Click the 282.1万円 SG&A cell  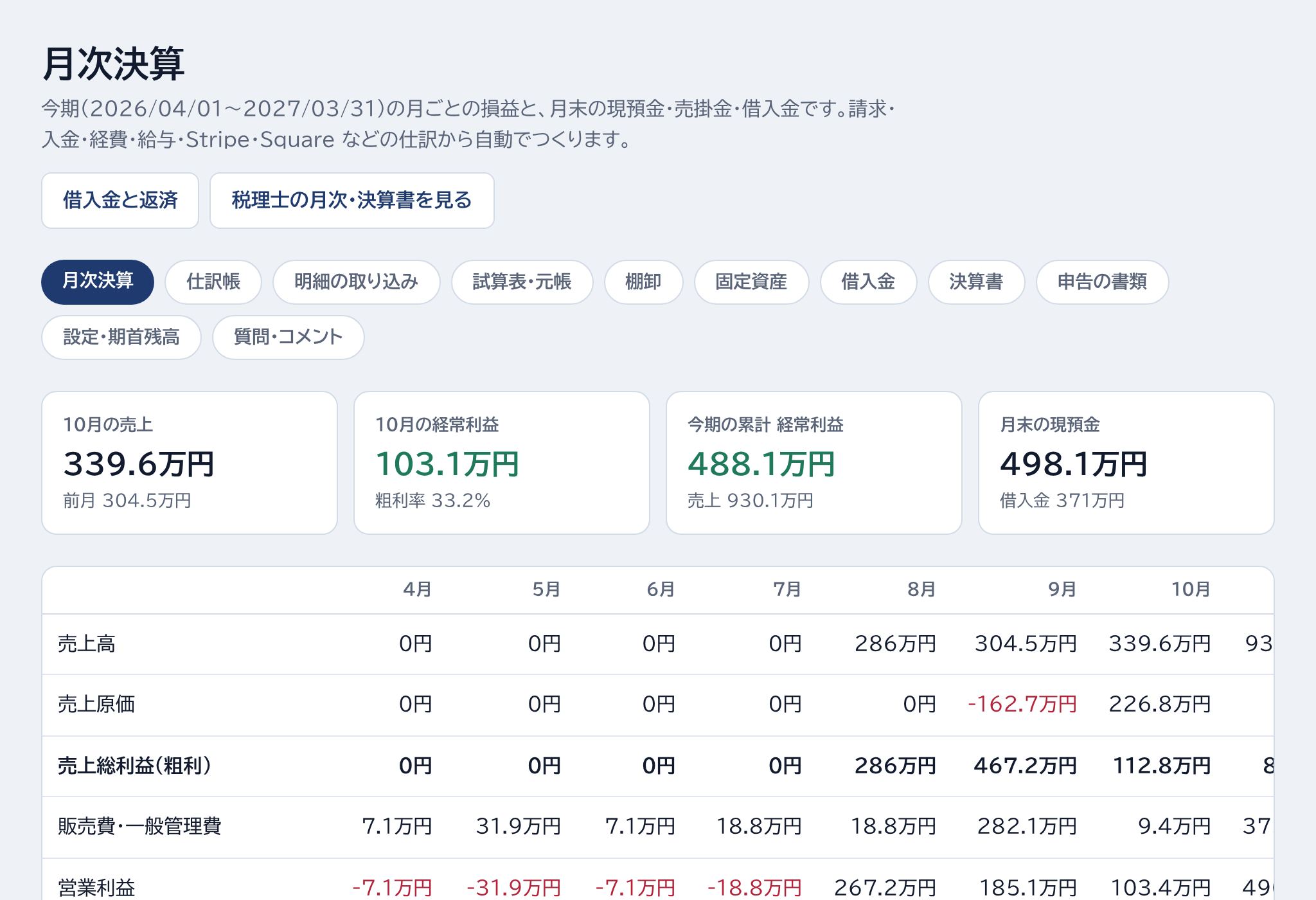click(x=1027, y=827)
